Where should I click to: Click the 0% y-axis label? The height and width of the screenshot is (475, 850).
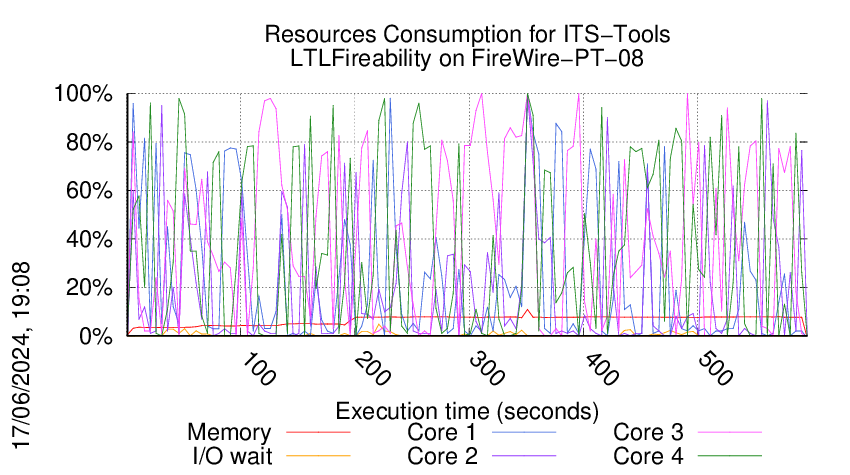point(96,336)
